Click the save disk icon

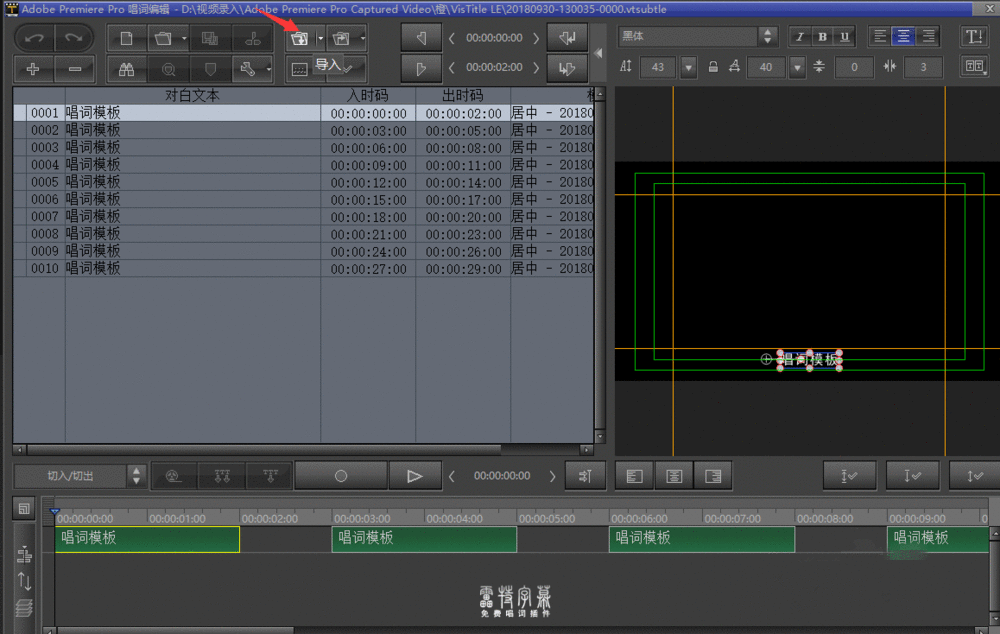(210, 39)
